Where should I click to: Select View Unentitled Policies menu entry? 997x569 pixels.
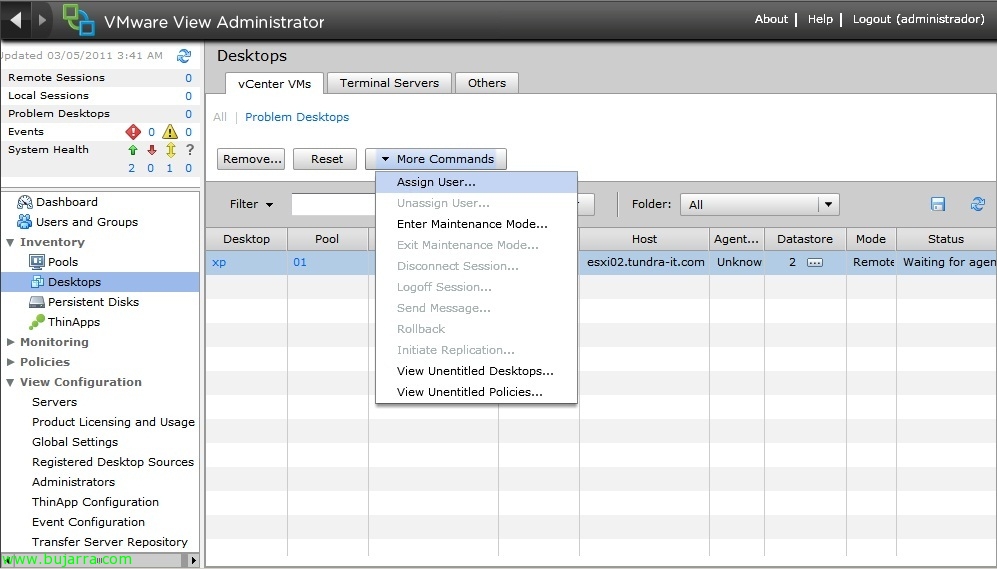tap(476, 392)
